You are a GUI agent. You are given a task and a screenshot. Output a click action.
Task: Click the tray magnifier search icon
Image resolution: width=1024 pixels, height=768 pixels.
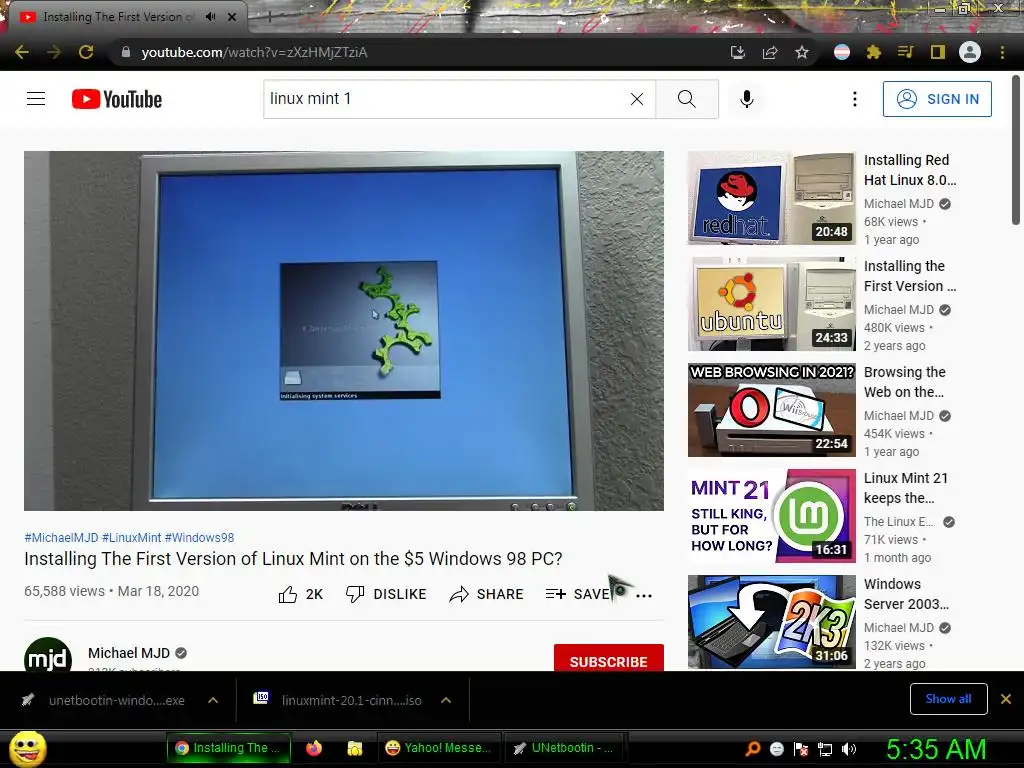[x=753, y=749]
